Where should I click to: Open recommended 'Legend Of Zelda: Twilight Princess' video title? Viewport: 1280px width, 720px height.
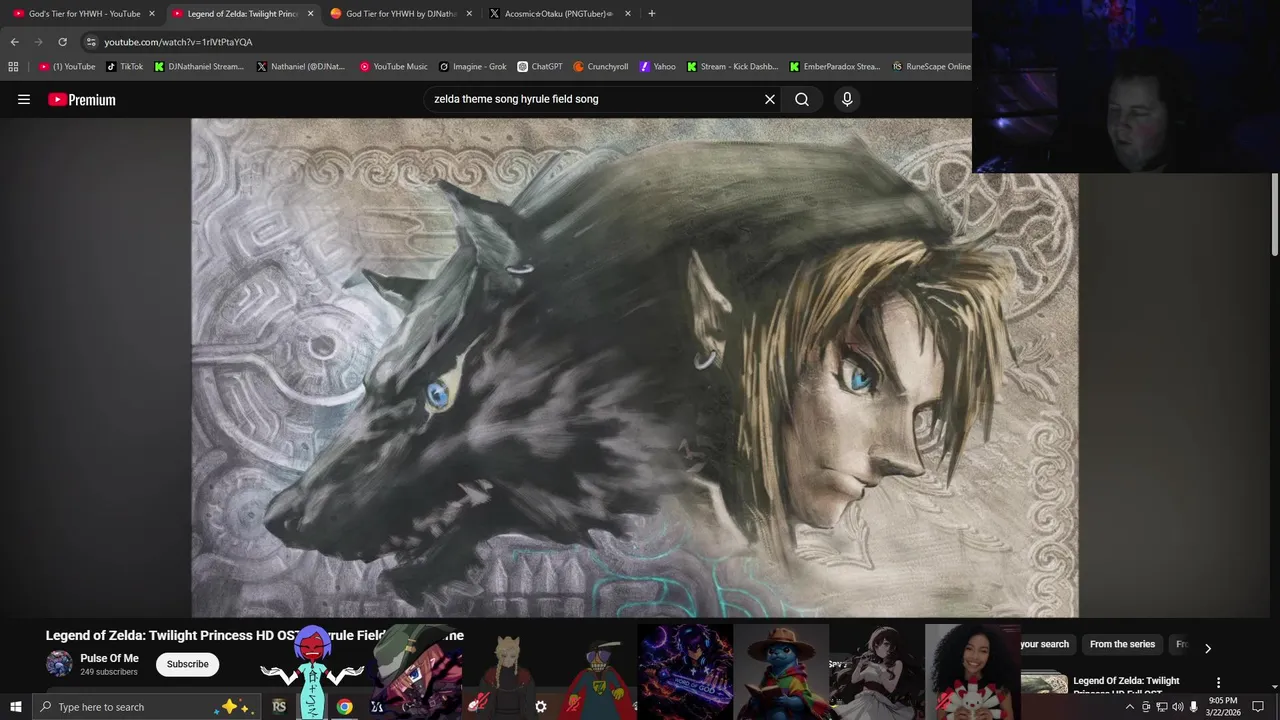(x=1126, y=684)
